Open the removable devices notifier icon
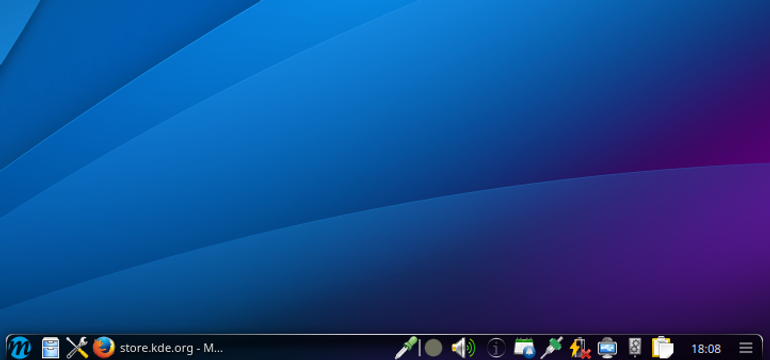 click(607, 348)
